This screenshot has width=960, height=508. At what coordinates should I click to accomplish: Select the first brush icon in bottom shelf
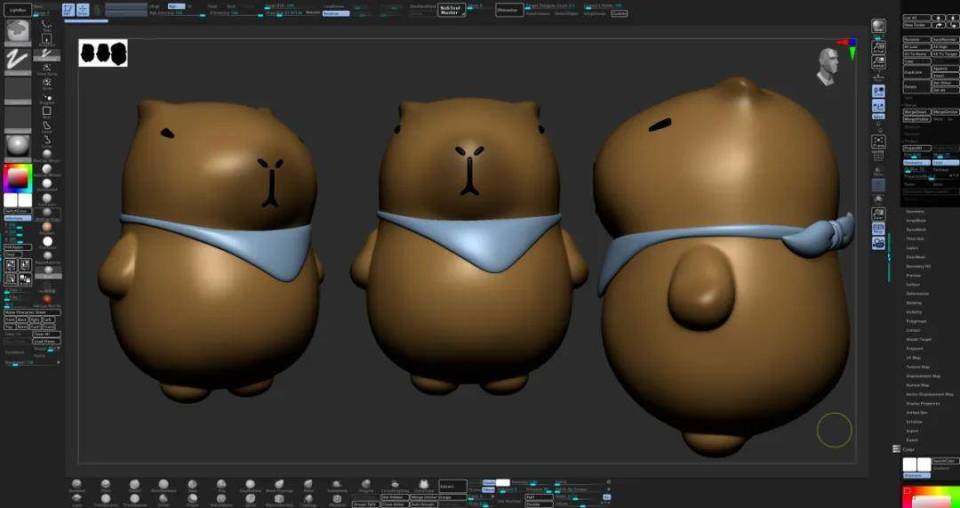[x=77, y=485]
